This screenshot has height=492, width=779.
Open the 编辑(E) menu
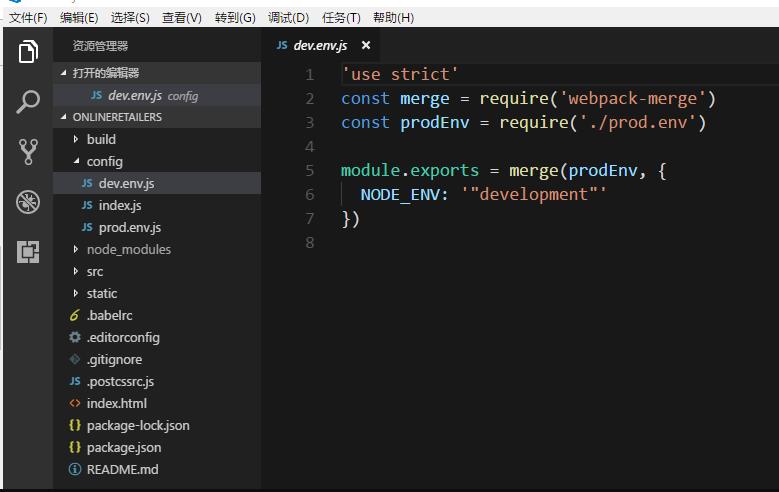[x=79, y=18]
